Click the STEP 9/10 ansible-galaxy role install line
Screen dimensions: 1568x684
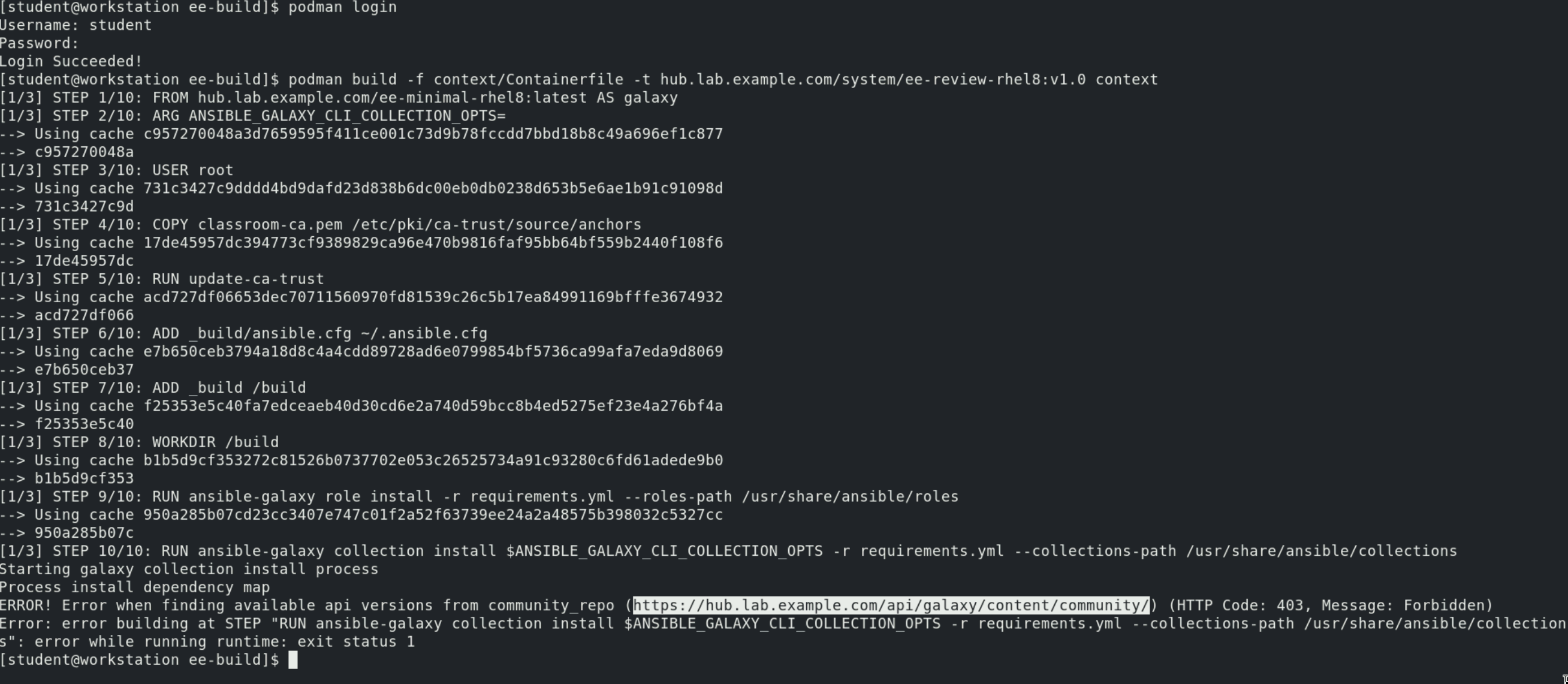(478, 496)
